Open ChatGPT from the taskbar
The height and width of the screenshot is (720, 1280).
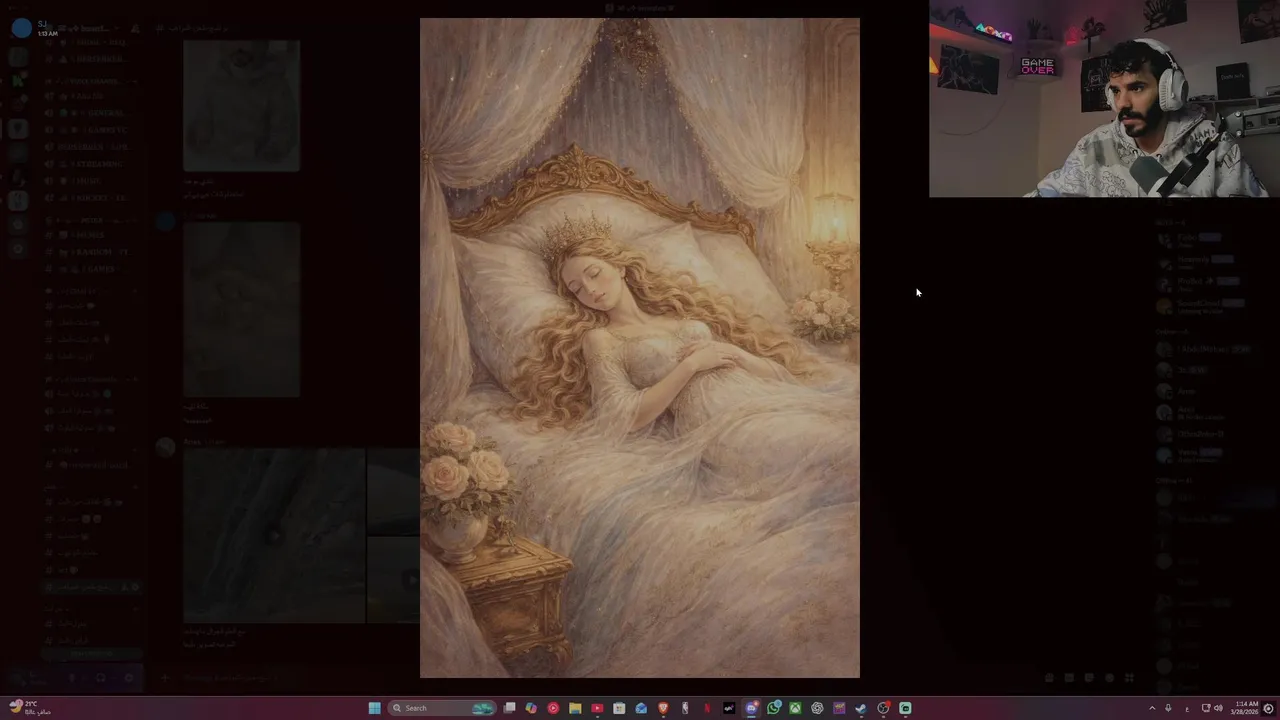click(x=817, y=708)
